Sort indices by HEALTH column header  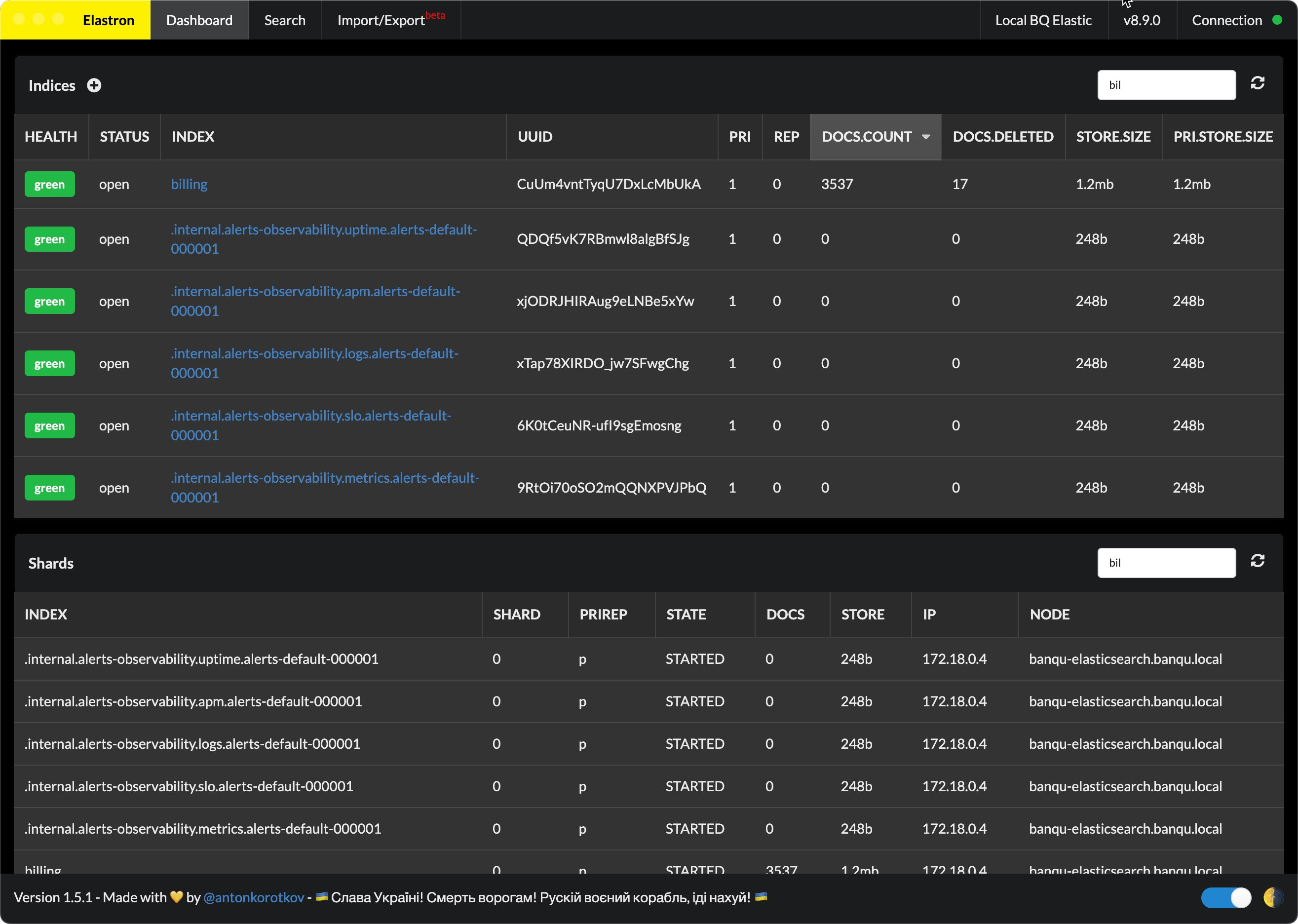(51, 137)
